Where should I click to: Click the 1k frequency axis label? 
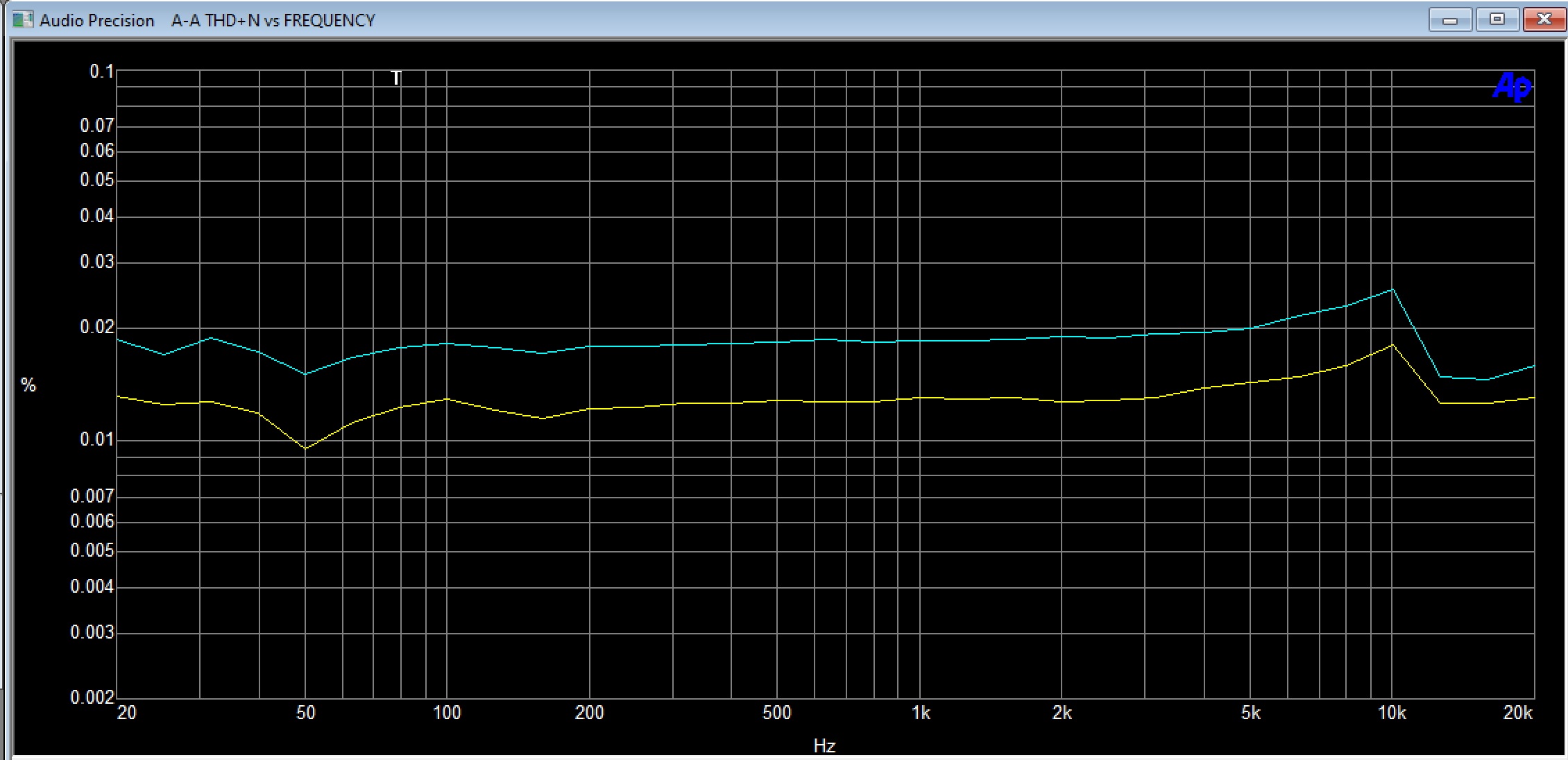tap(921, 713)
